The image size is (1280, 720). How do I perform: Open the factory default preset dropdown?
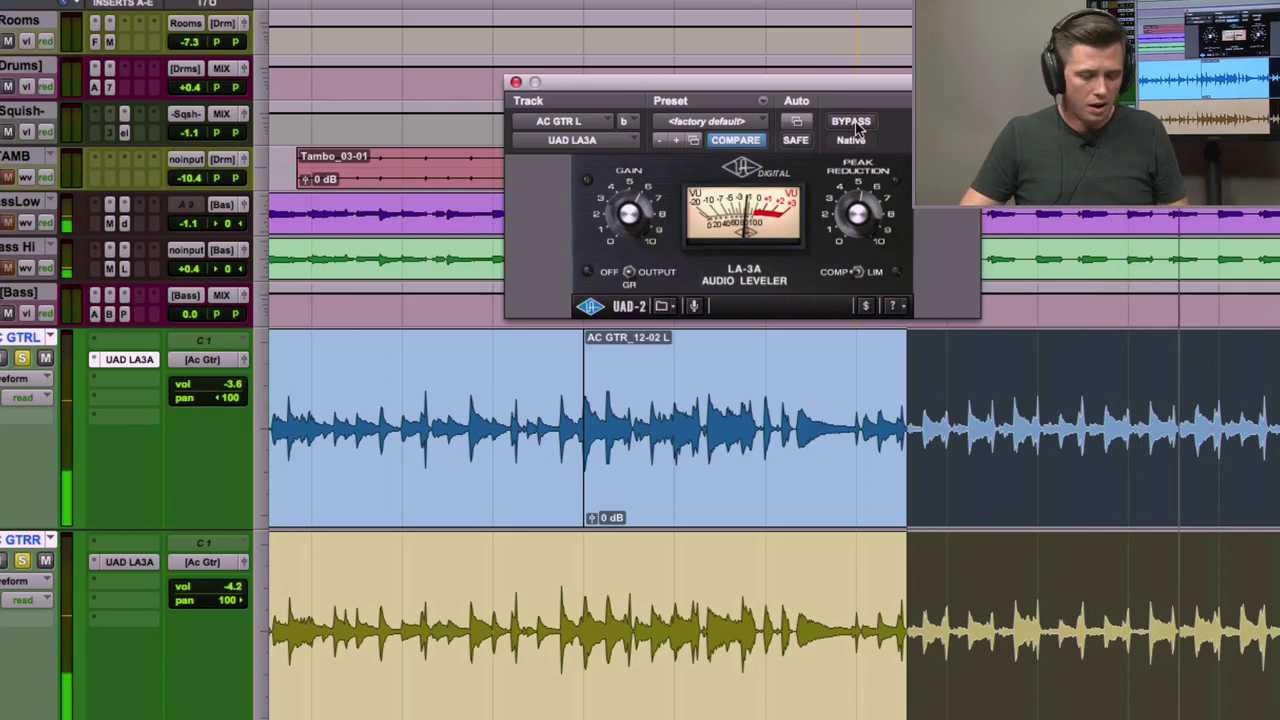pyautogui.click(x=711, y=121)
